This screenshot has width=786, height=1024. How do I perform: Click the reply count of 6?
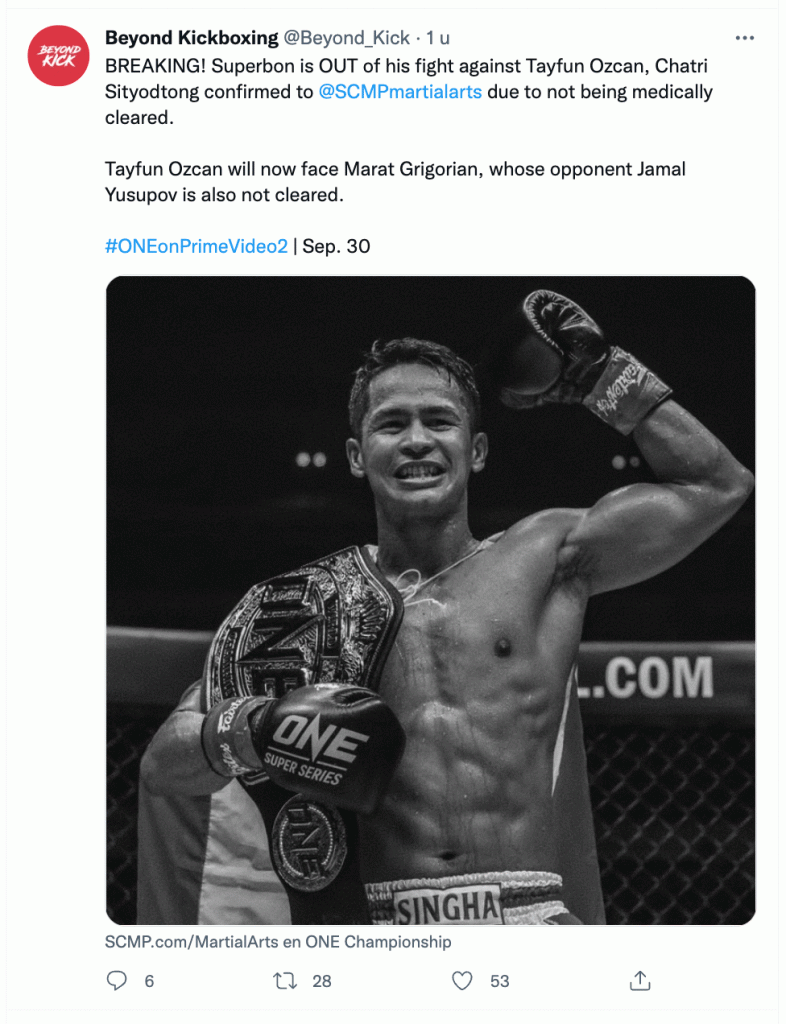(149, 981)
